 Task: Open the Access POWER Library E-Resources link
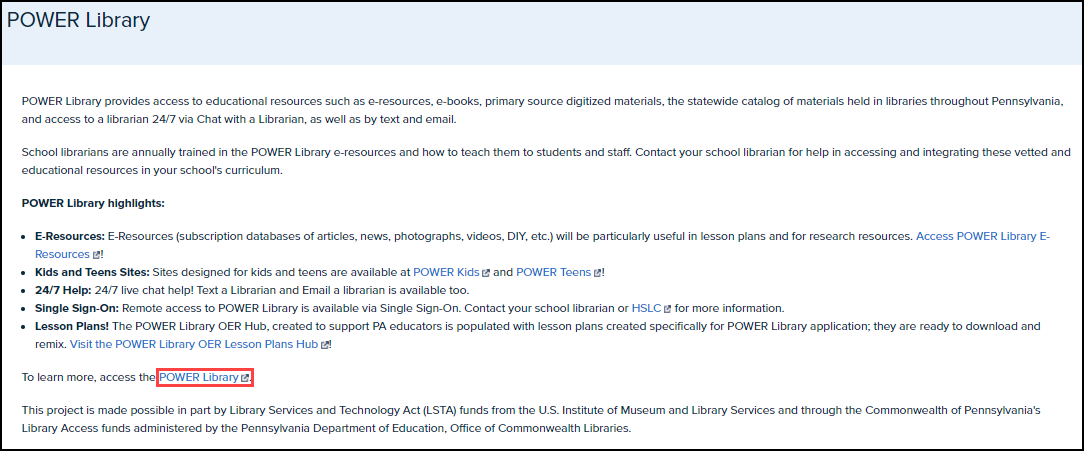click(x=982, y=237)
